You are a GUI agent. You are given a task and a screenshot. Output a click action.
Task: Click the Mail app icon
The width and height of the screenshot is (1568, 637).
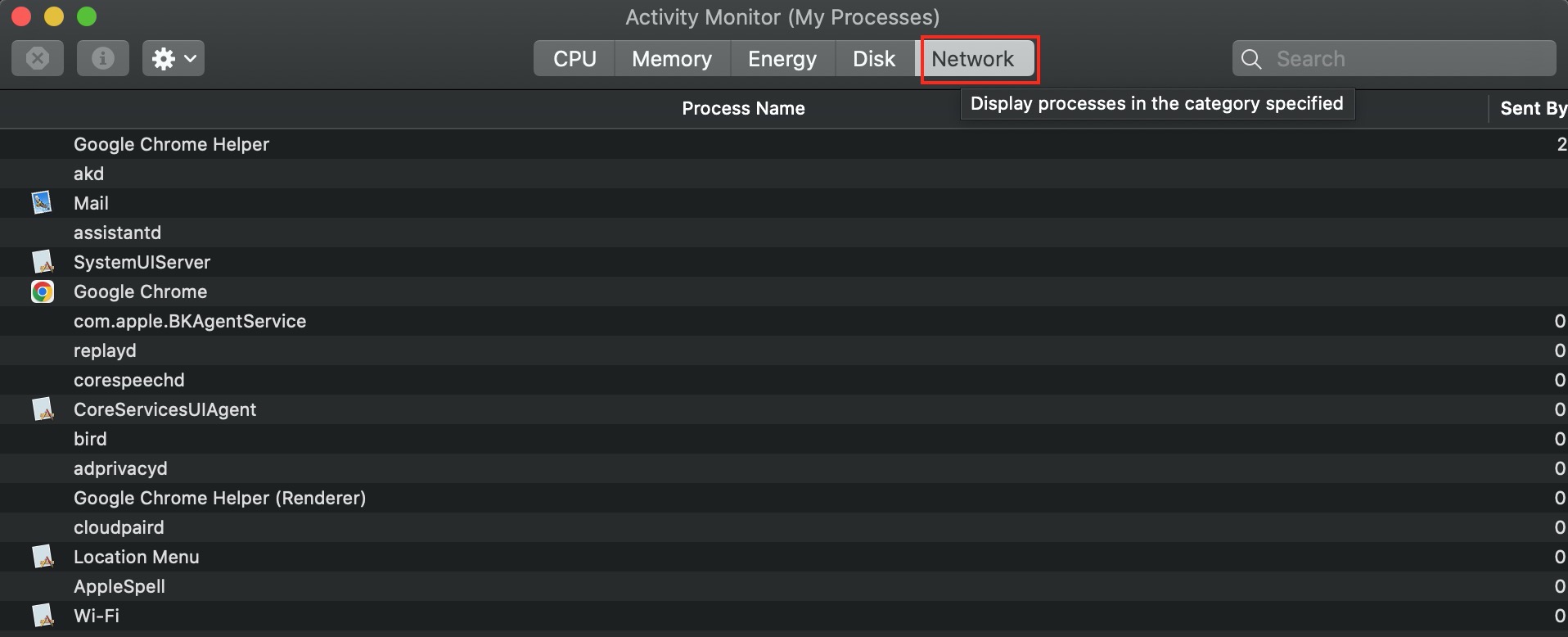[42, 202]
